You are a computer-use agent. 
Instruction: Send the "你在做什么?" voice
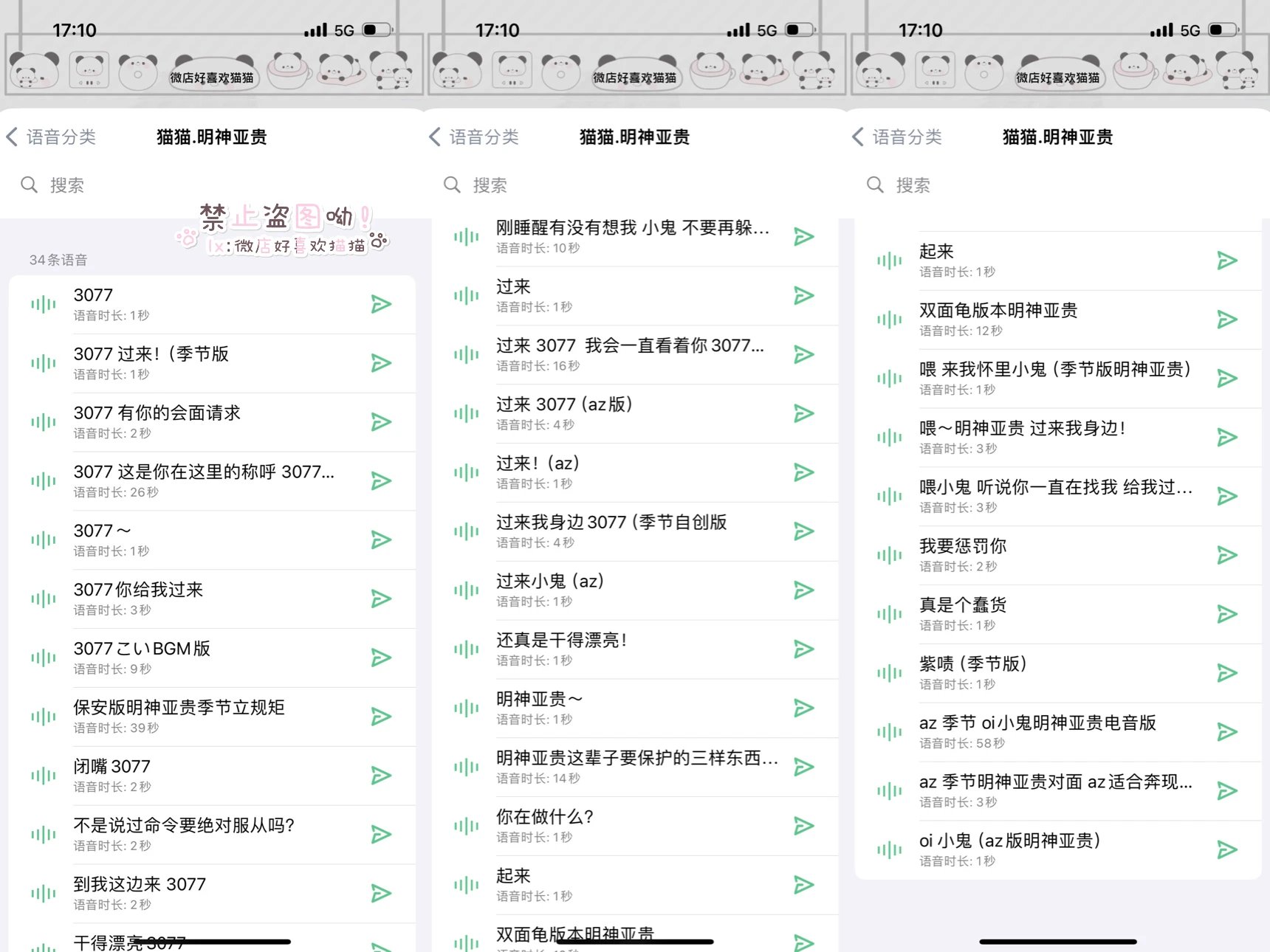(x=803, y=826)
